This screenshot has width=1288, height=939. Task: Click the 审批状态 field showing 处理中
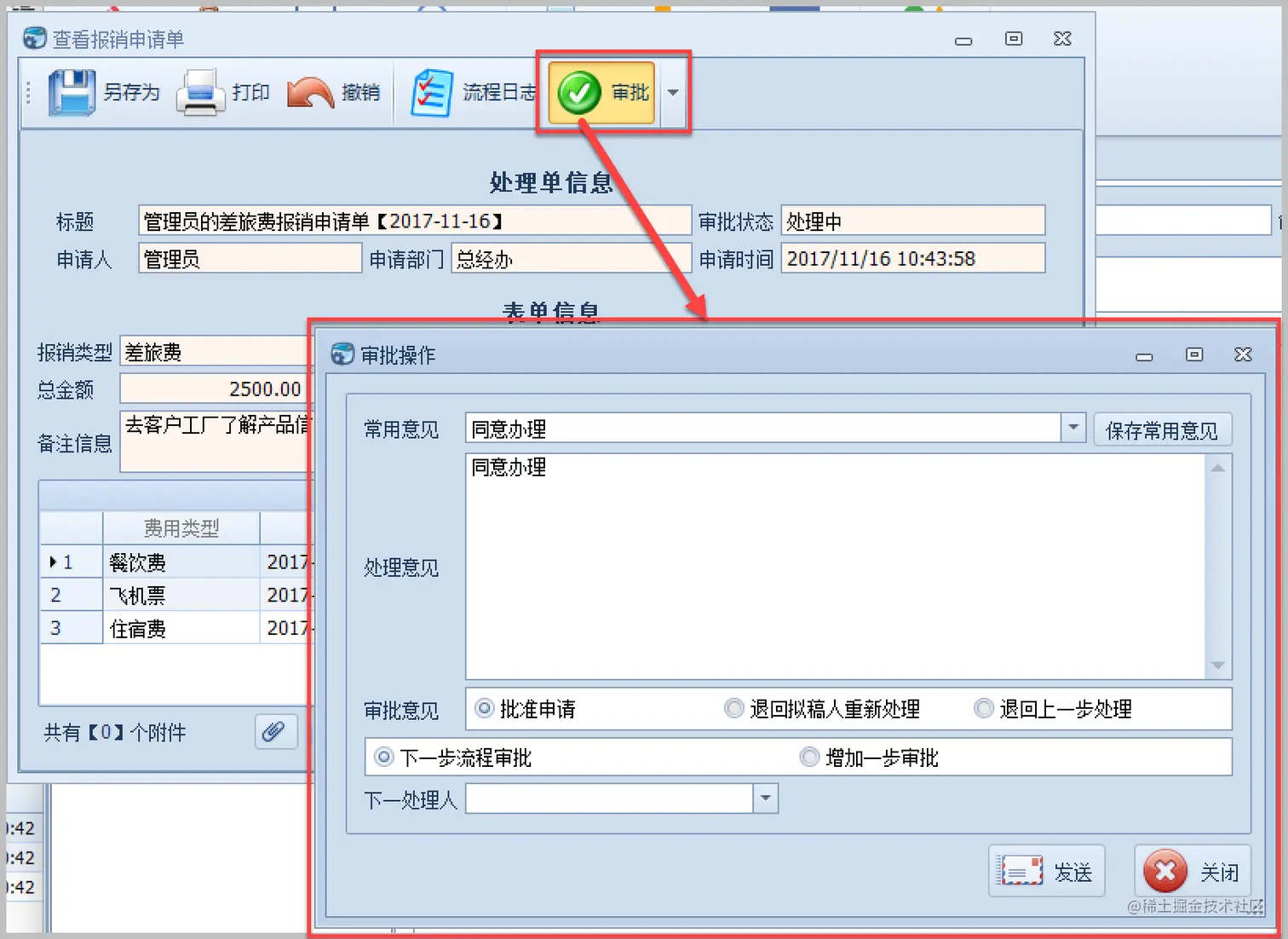pyautogui.click(x=913, y=221)
